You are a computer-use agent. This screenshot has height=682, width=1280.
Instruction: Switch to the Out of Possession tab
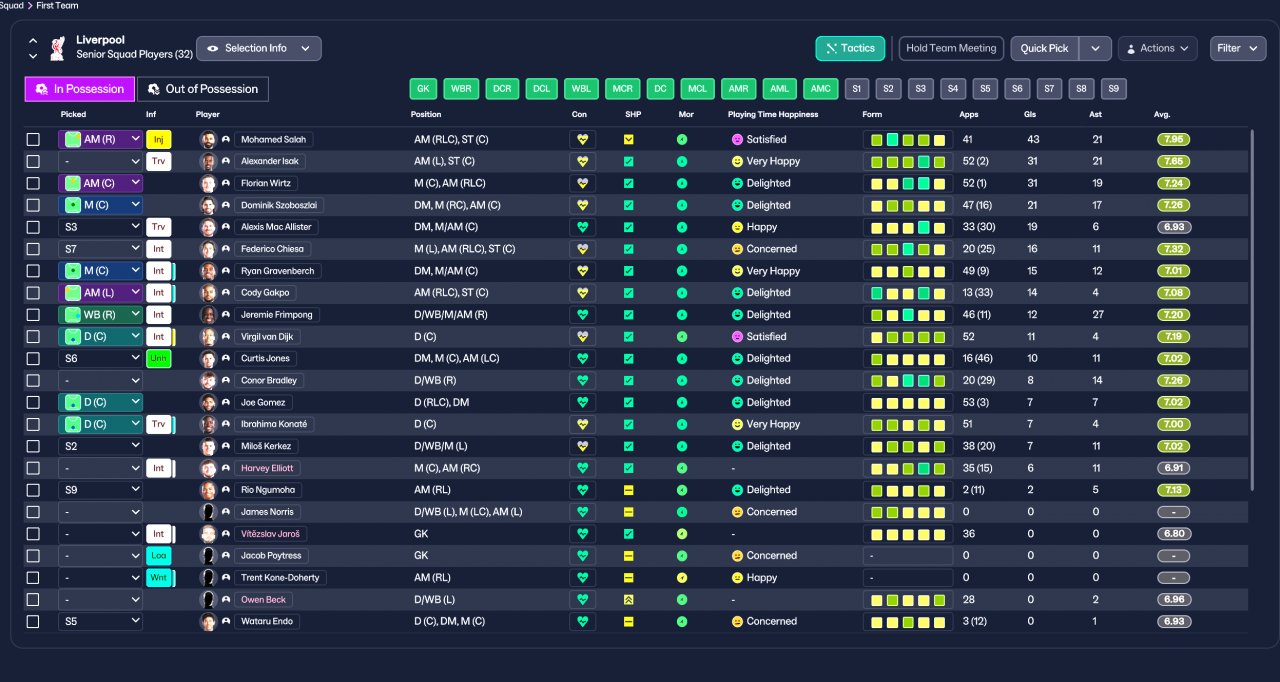click(x=203, y=89)
